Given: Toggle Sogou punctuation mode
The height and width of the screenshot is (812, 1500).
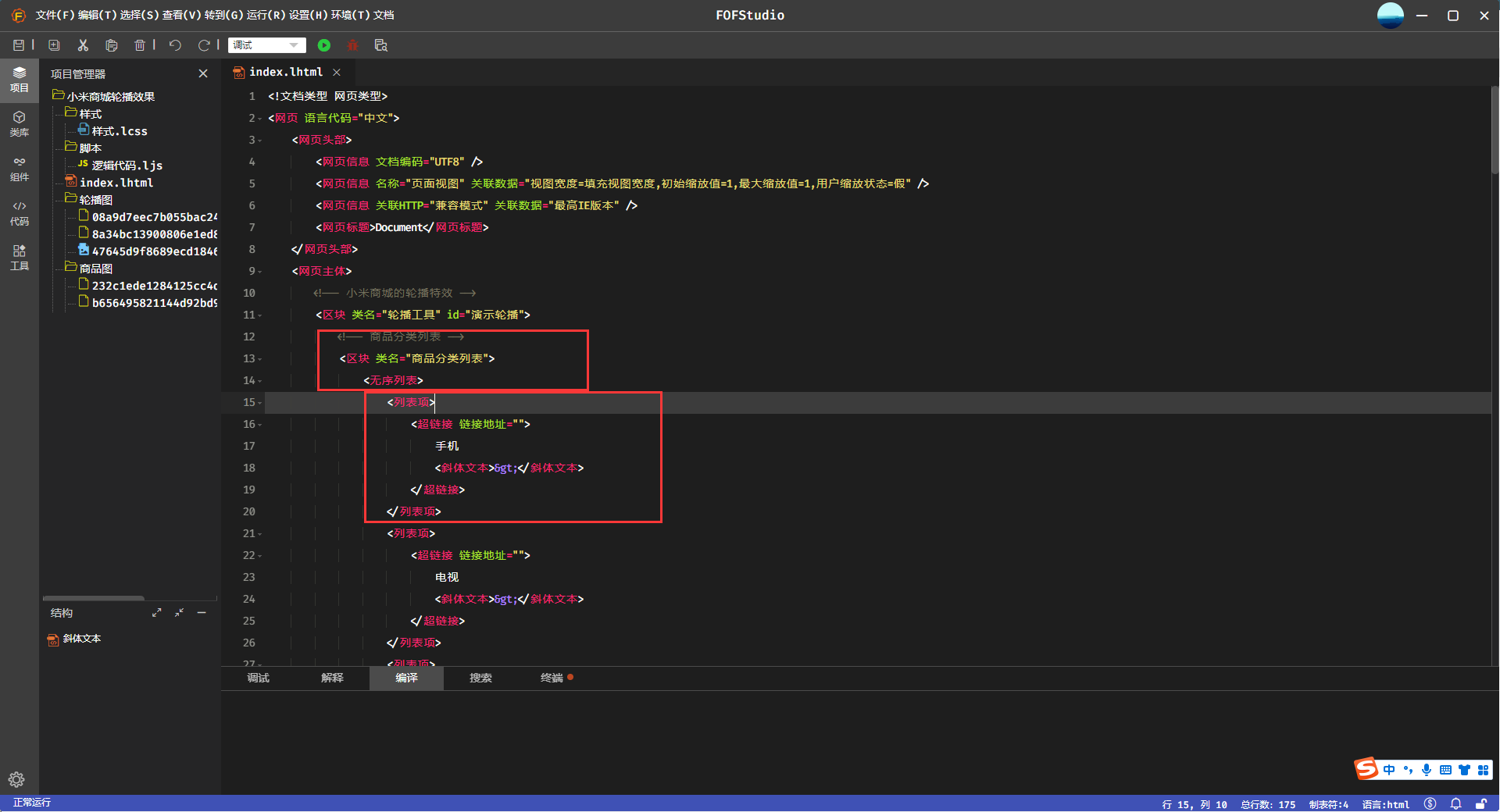Looking at the screenshot, I should 1408,770.
